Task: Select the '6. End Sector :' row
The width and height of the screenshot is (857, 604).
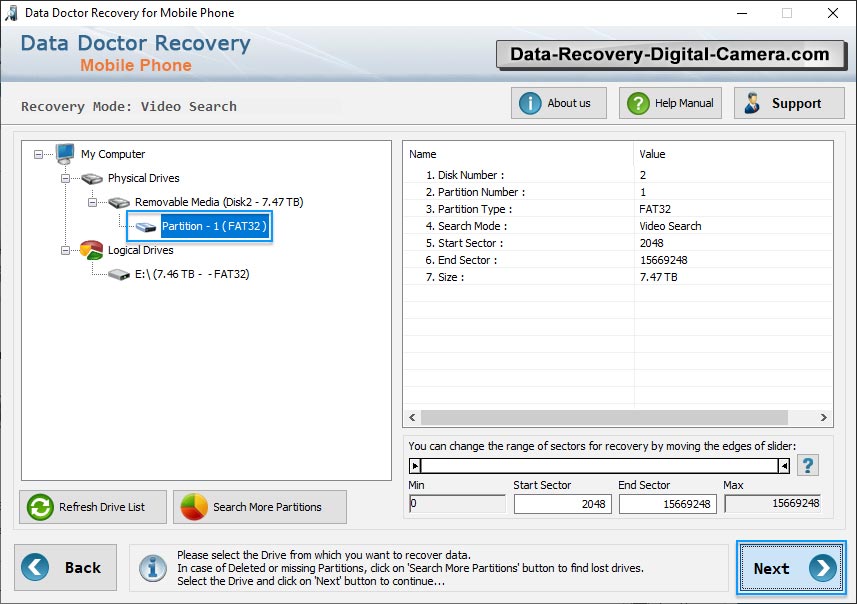Action: (618, 260)
